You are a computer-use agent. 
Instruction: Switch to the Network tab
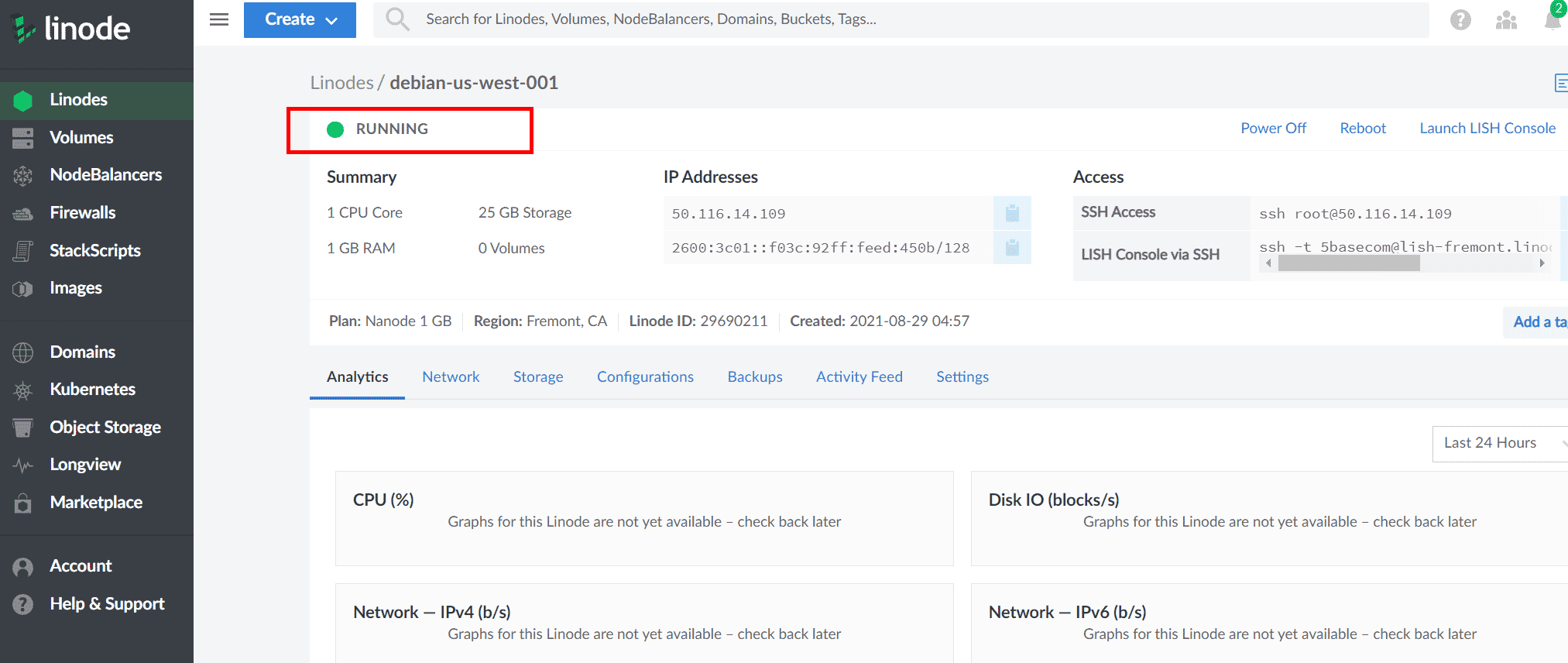click(451, 377)
